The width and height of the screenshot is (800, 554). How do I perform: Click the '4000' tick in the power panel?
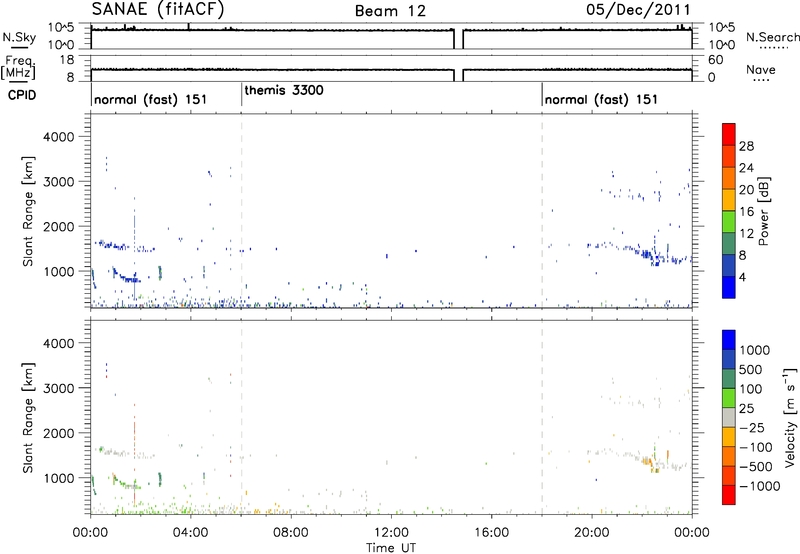coord(59,137)
